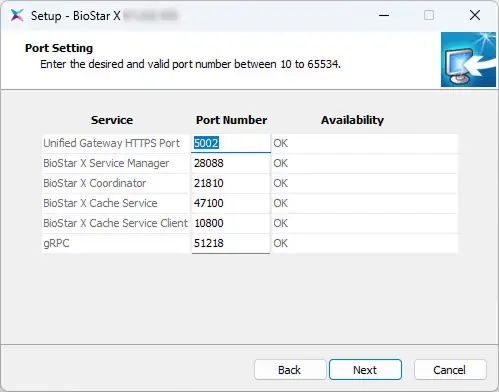
Task: Click the BioStar X Cache Service label
Action: click(100, 203)
